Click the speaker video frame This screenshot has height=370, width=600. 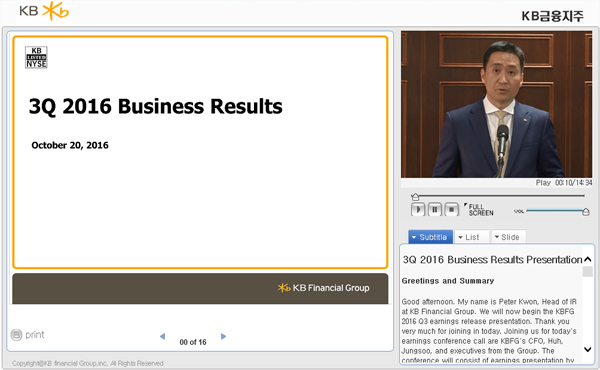[496, 104]
